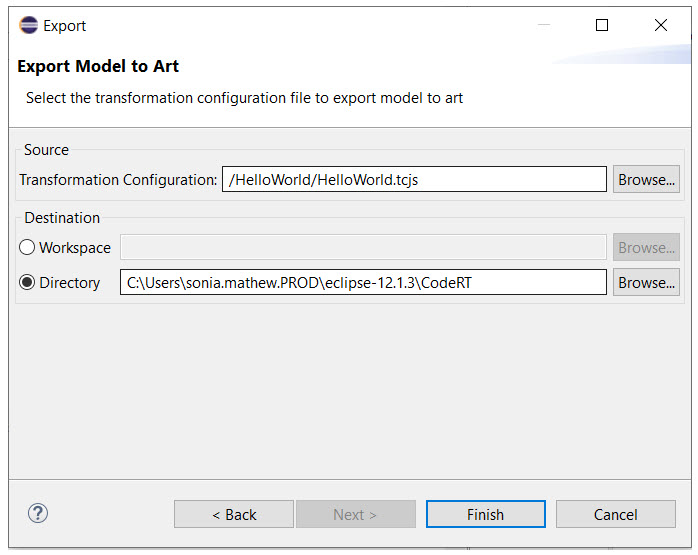Browse for the destination Directory
Viewport: 698px width, 555px height.
646,282
